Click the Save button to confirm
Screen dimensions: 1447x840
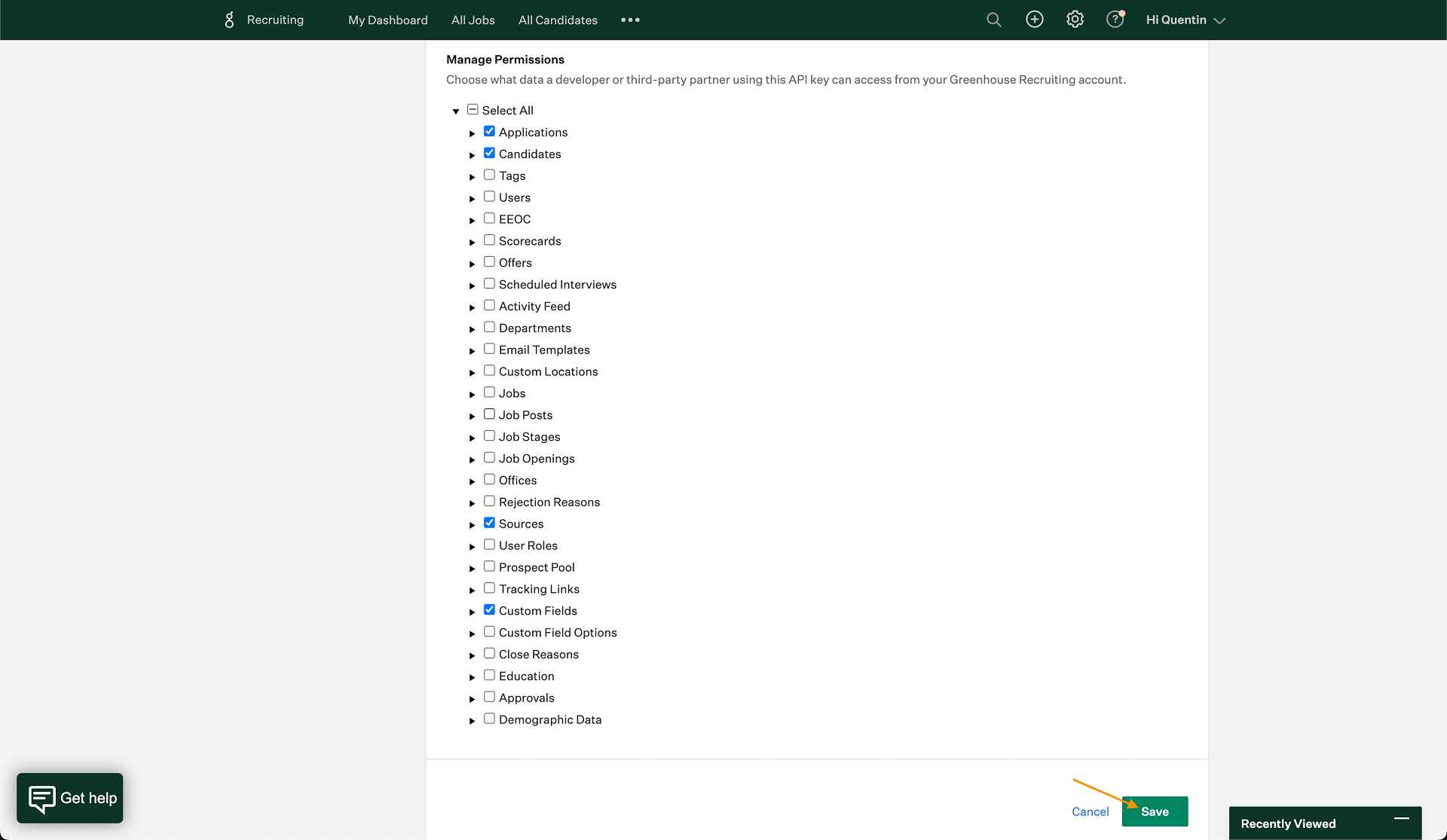click(1155, 812)
